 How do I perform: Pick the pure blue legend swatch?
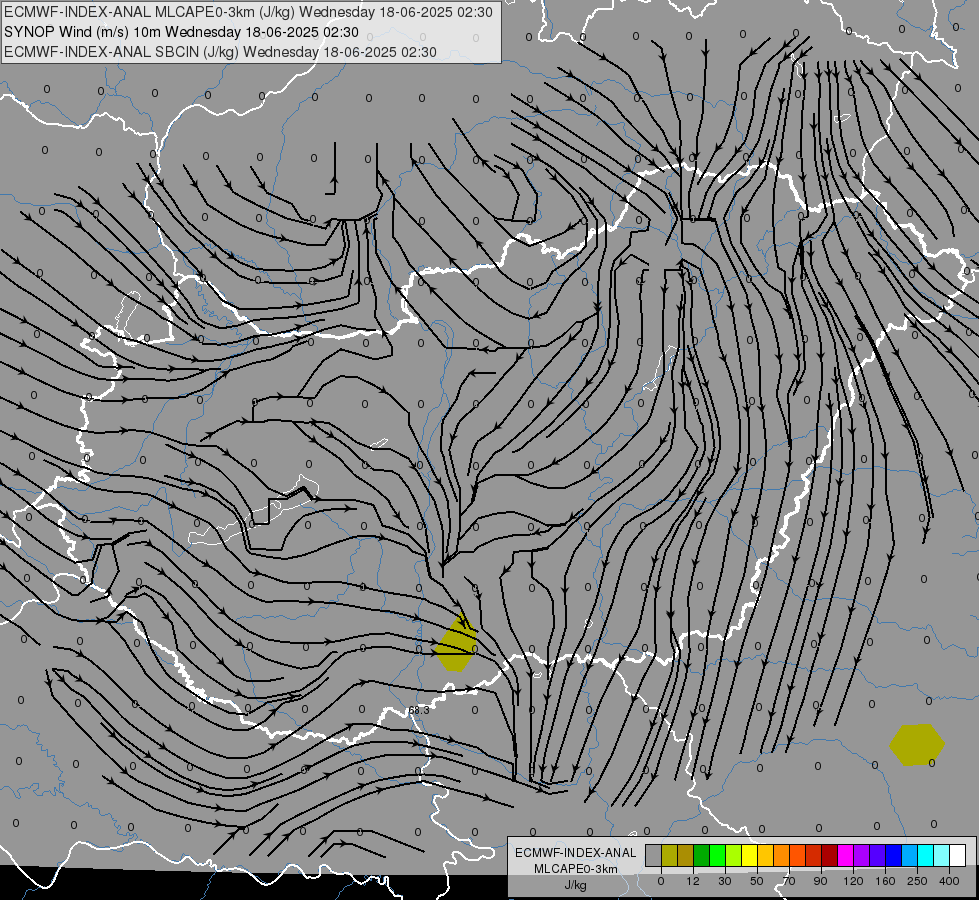tap(893, 855)
